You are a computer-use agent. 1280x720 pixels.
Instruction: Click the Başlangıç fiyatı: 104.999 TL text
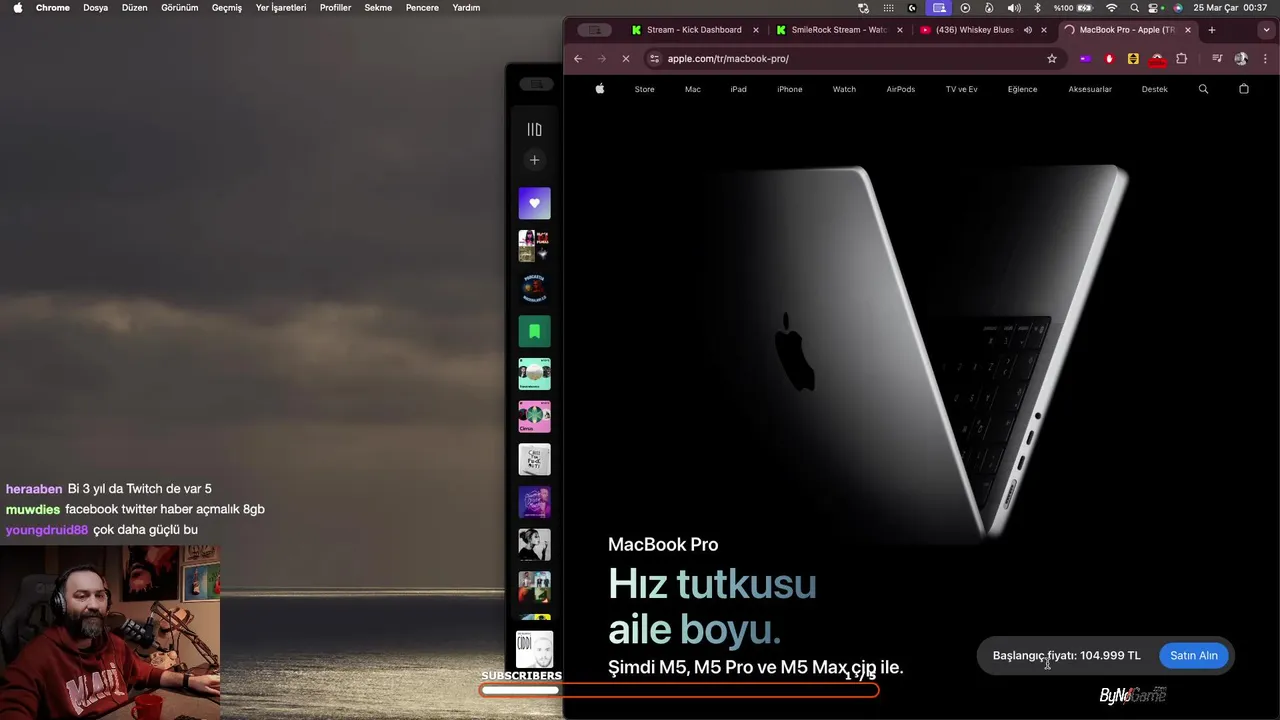1066,656
